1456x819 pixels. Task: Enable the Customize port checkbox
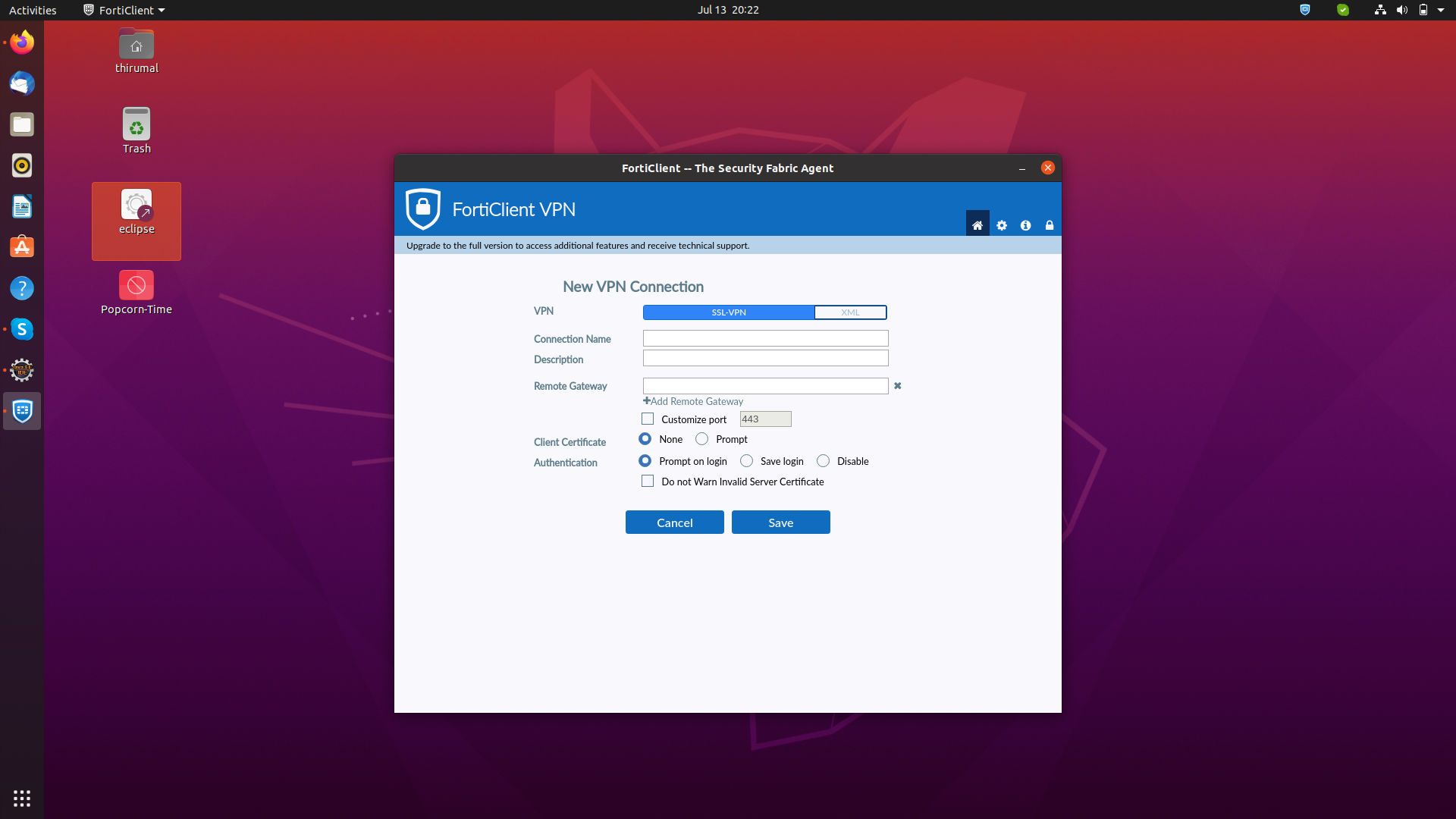pos(648,419)
